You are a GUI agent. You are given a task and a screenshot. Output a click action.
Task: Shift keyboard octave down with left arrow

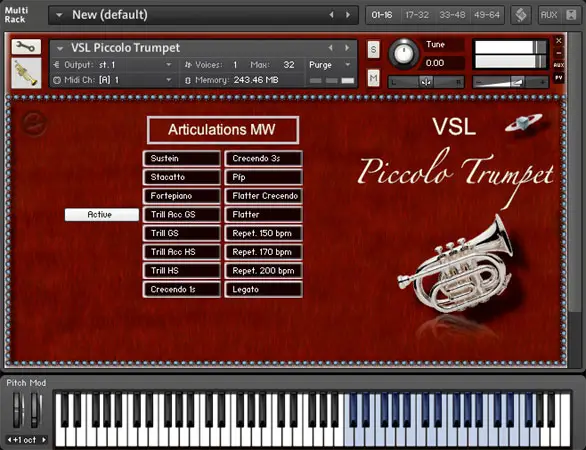(x=9, y=440)
